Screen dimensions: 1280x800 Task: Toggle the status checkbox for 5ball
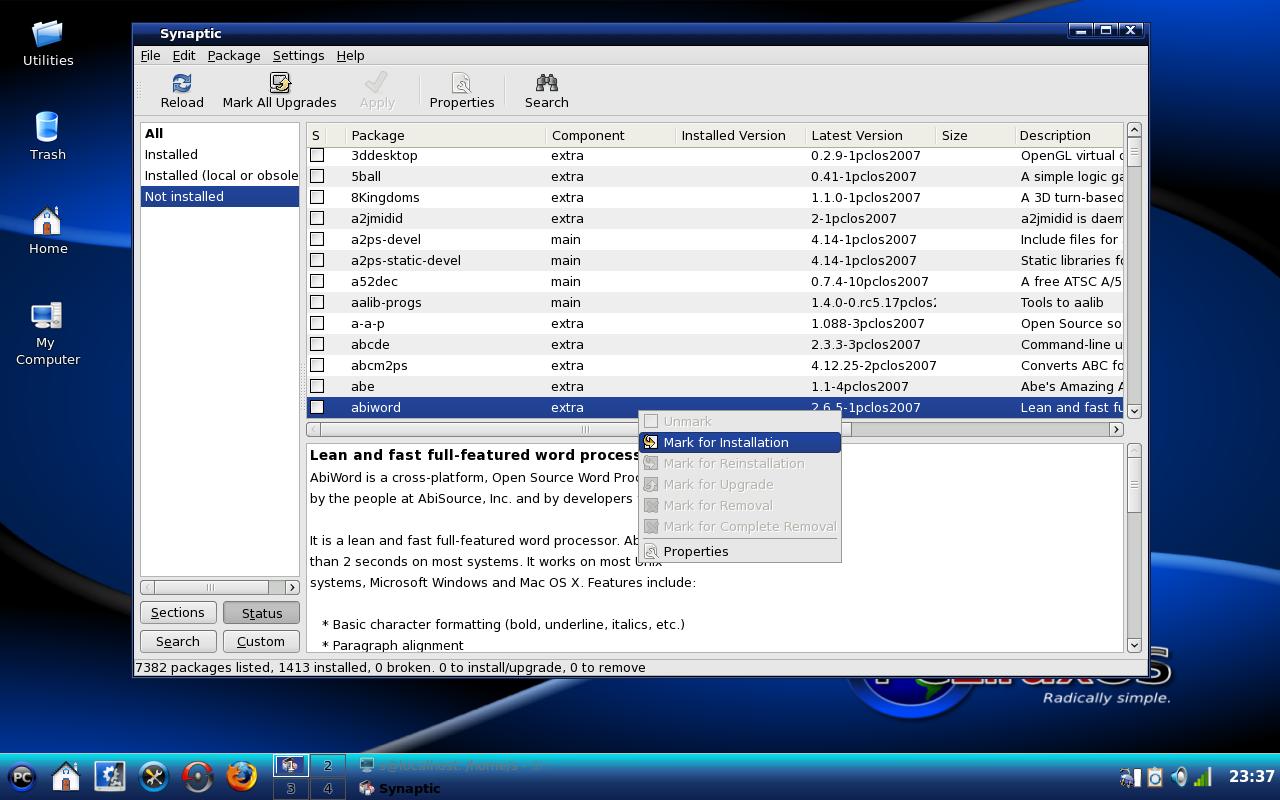point(317,176)
